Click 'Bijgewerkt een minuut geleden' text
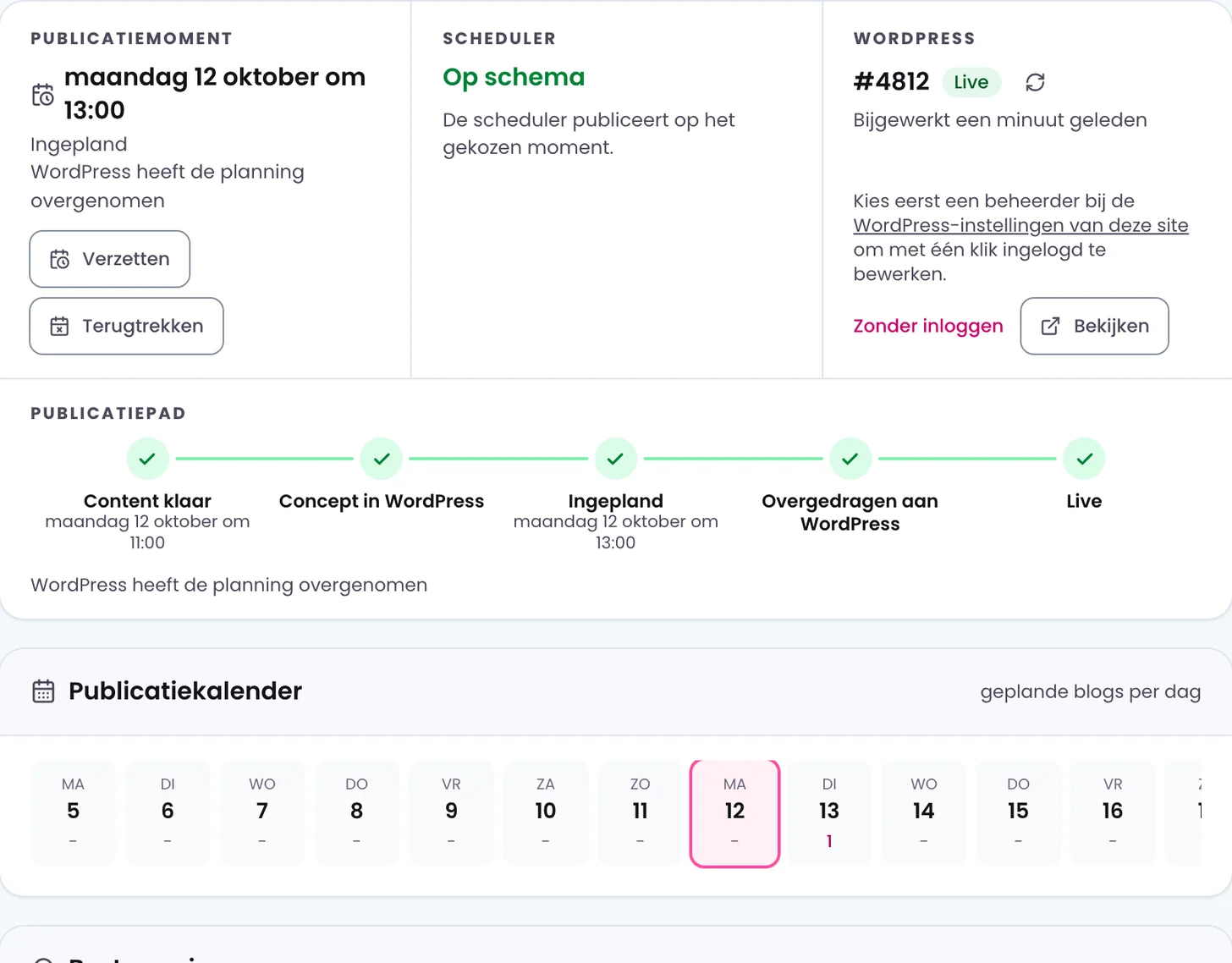This screenshot has height=963, width=1232. click(1000, 120)
